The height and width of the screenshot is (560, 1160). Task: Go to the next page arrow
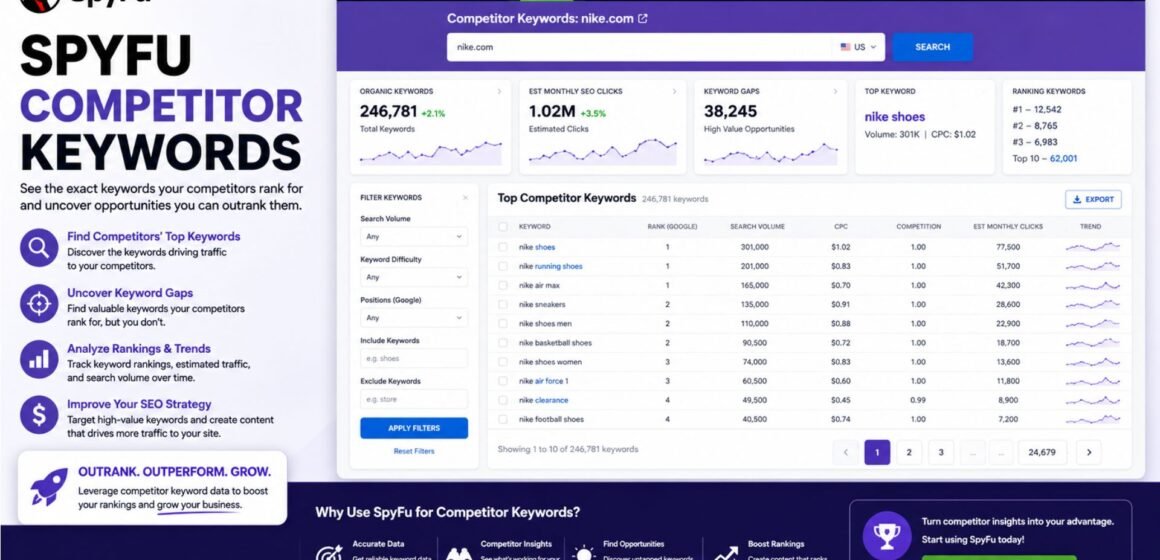pyautogui.click(x=1089, y=452)
